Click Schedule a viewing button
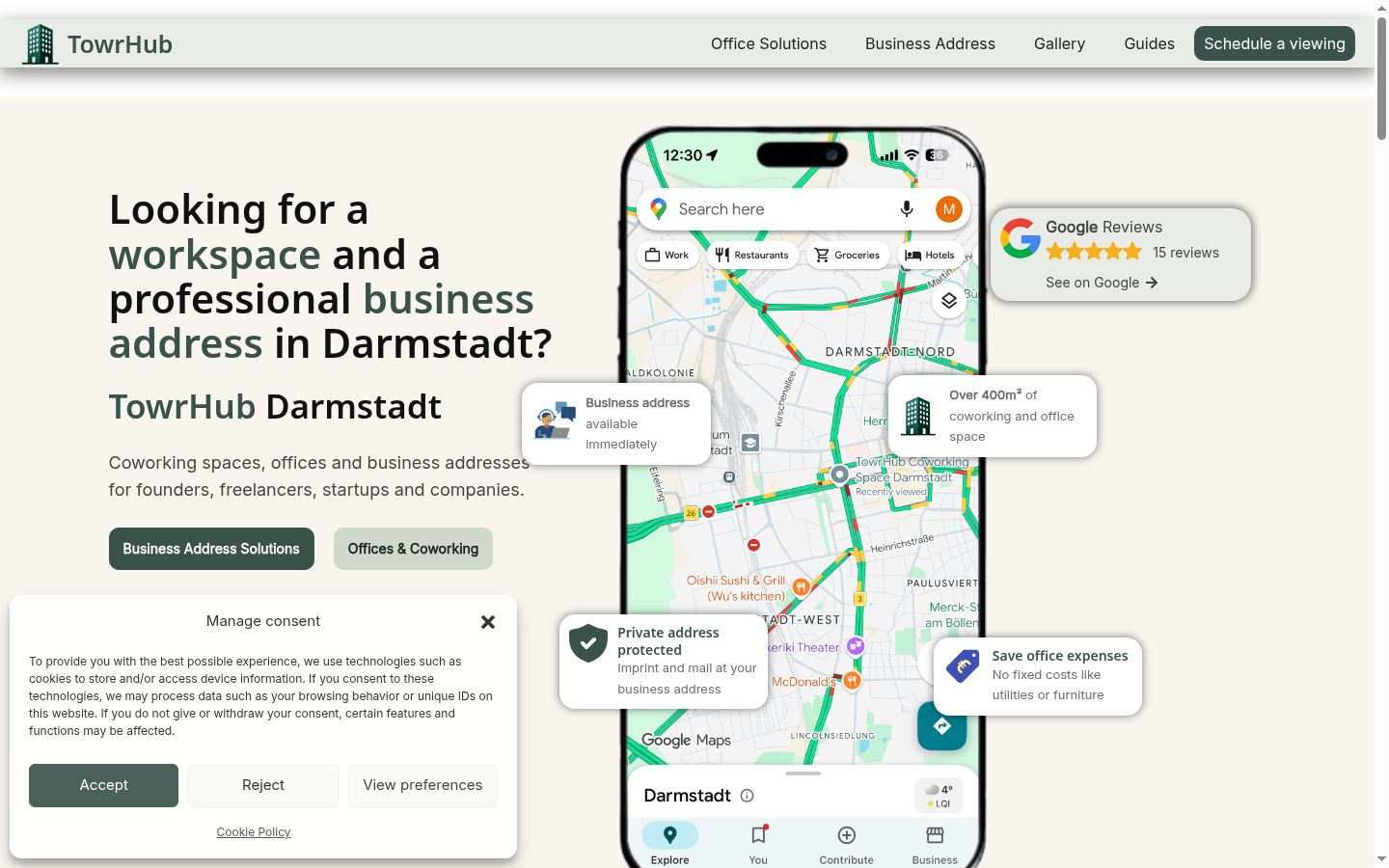 point(1274,43)
